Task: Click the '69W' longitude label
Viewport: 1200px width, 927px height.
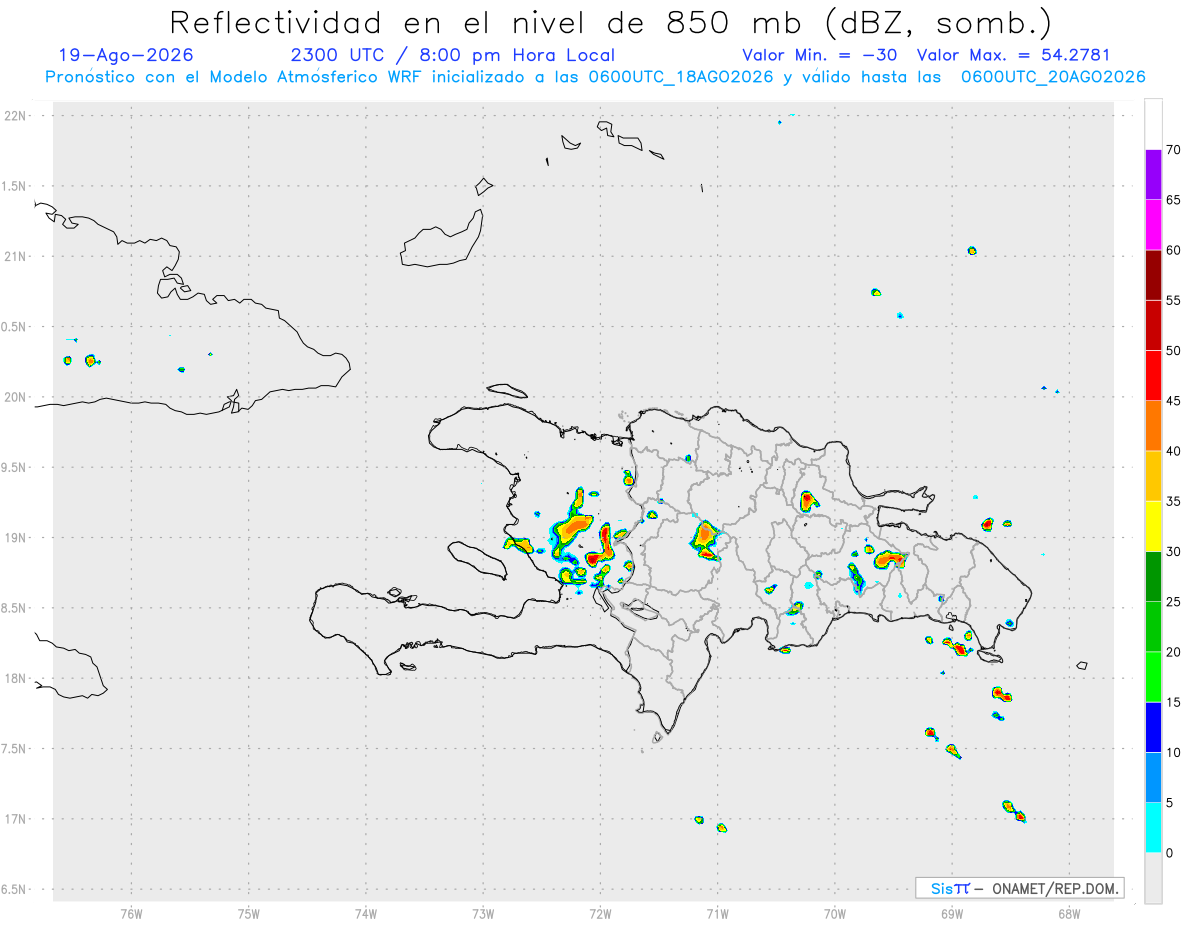Action: coord(951,914)
